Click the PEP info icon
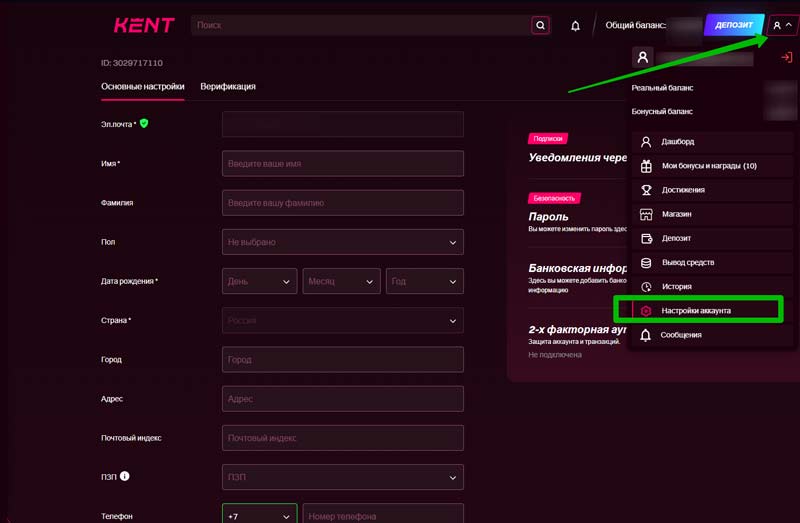This screenshot has height=523, width=800. [x=125, y=477]
